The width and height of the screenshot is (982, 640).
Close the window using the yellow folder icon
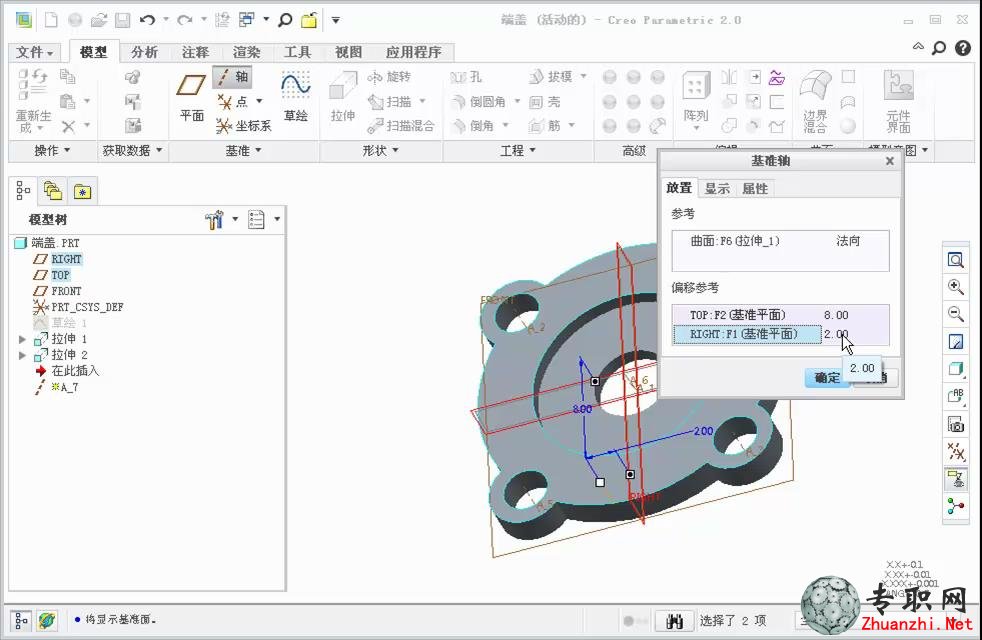pos(309,20)
